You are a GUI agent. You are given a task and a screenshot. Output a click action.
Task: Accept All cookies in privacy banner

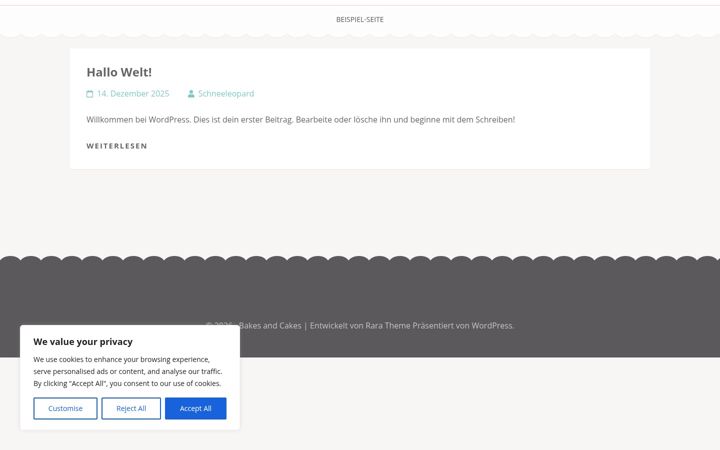[x=196, y=408]
